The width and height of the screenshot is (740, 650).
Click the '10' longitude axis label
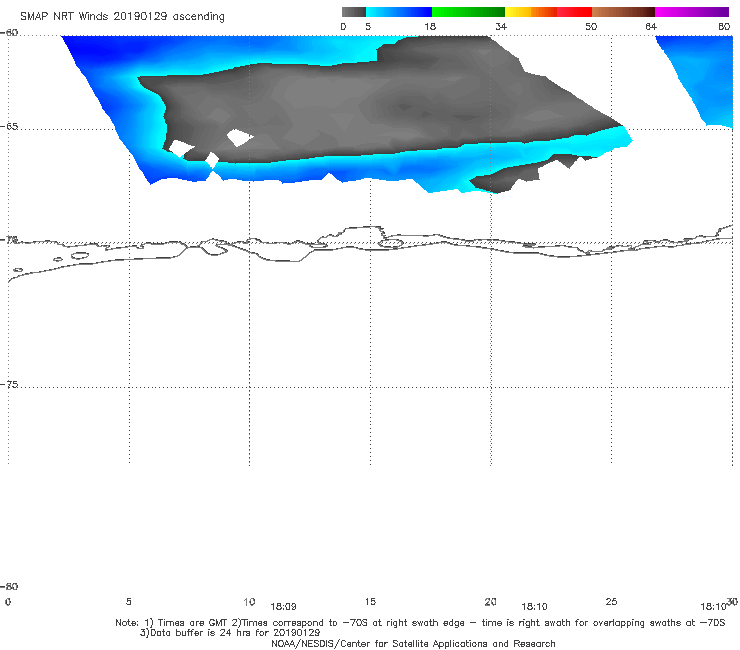point(249,602)
